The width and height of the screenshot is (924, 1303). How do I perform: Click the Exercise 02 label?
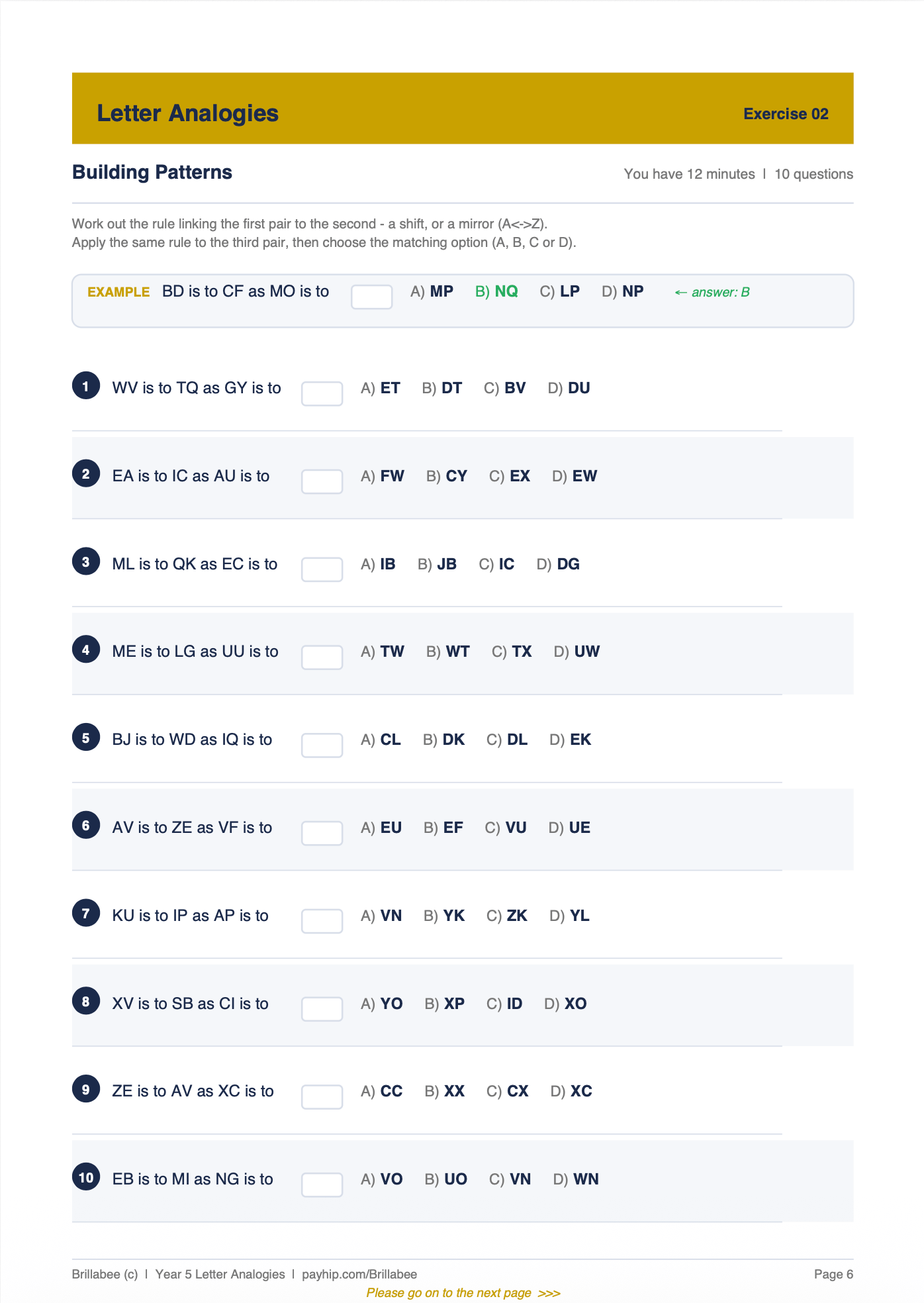pos(786,114)
